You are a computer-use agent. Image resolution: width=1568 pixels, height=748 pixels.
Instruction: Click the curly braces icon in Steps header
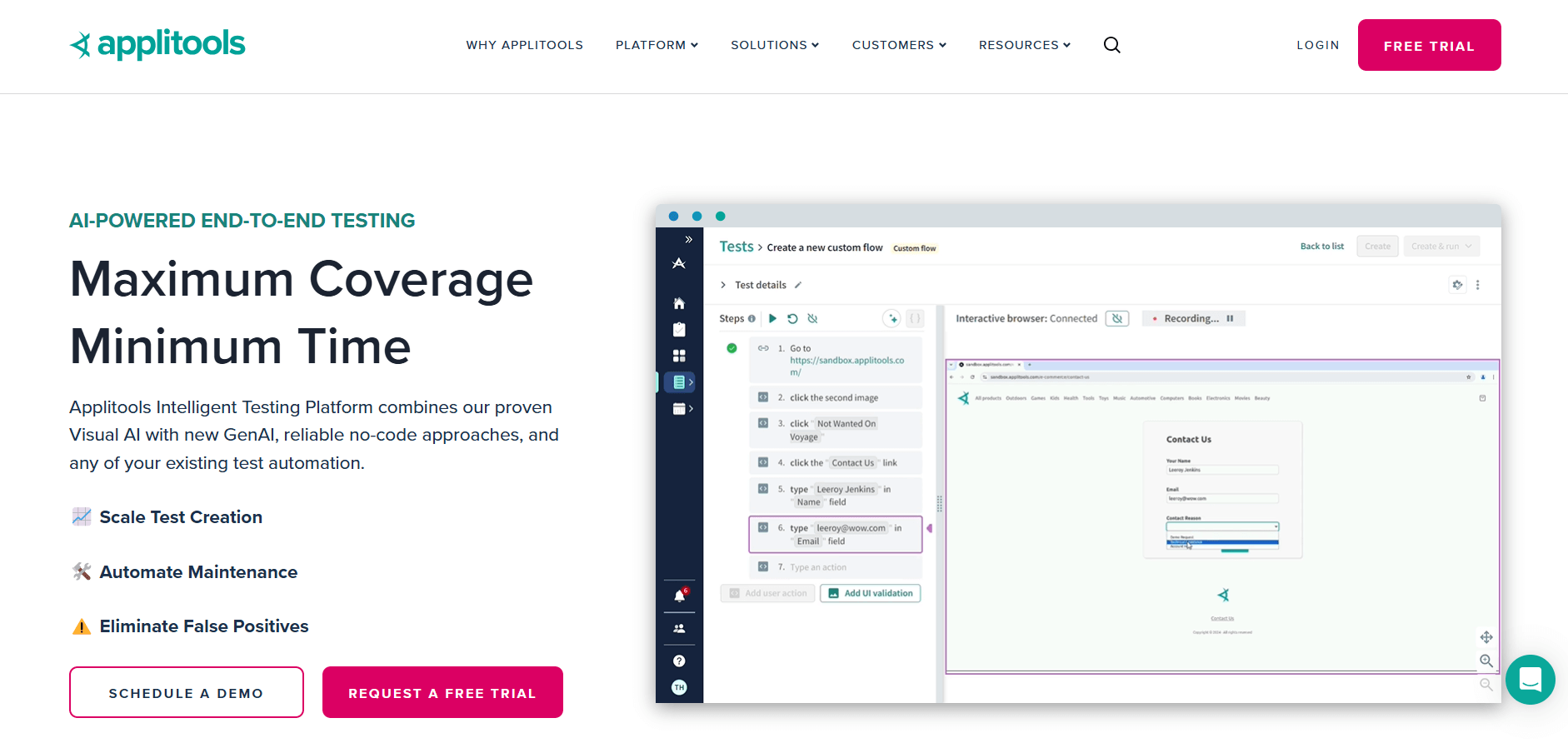tap(915, 318)
